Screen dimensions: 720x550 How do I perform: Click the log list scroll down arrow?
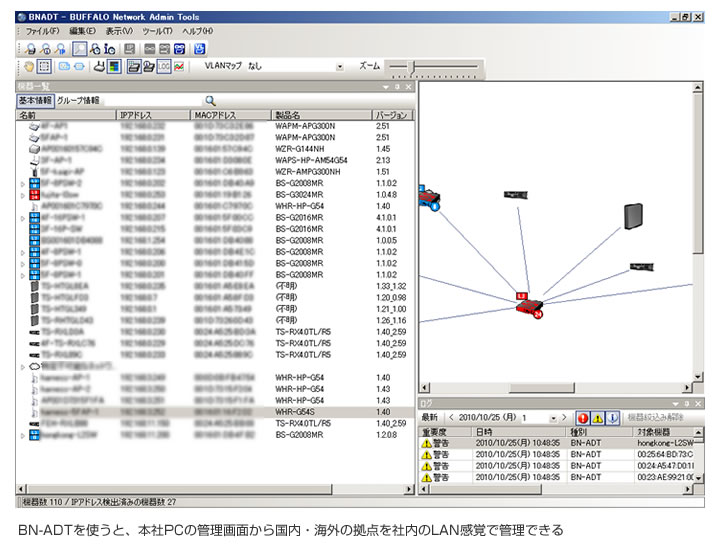click(x=698, y=478)
